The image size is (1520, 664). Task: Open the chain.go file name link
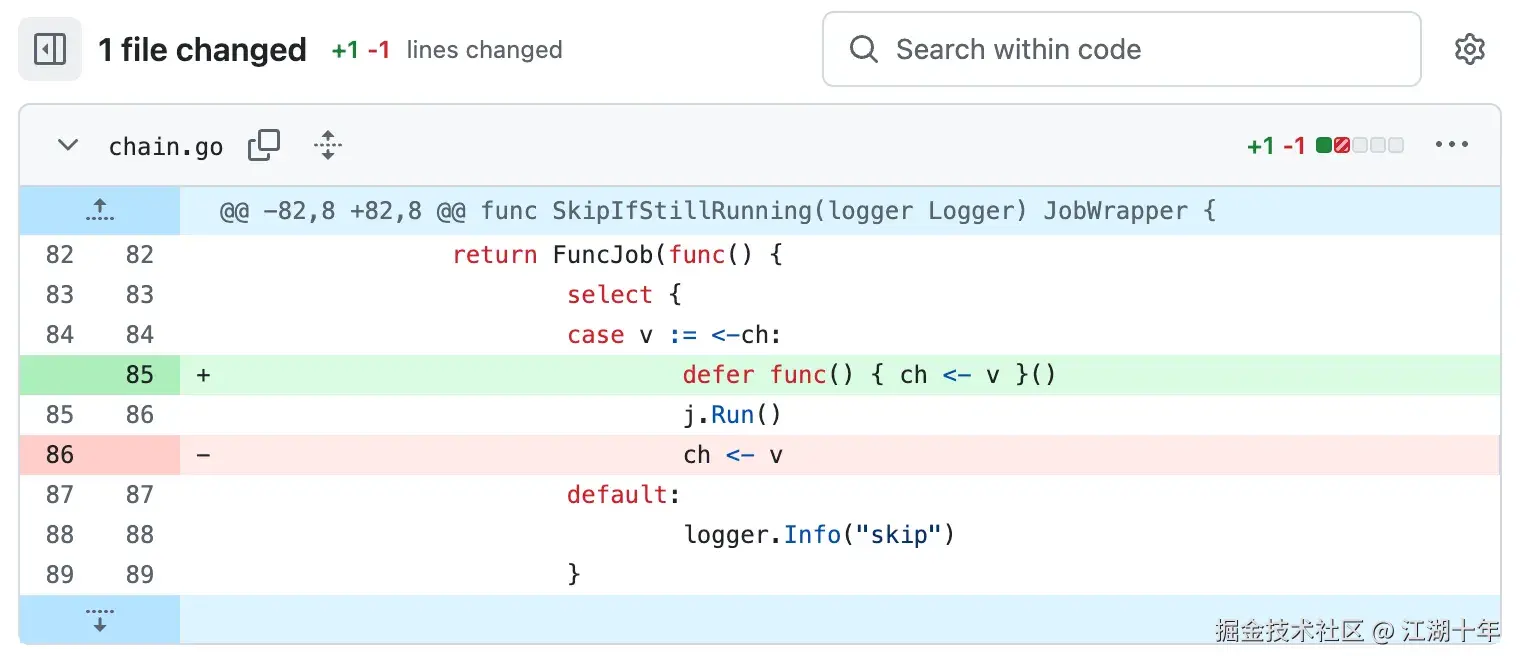pyautogui.click(x=166, y=147)
